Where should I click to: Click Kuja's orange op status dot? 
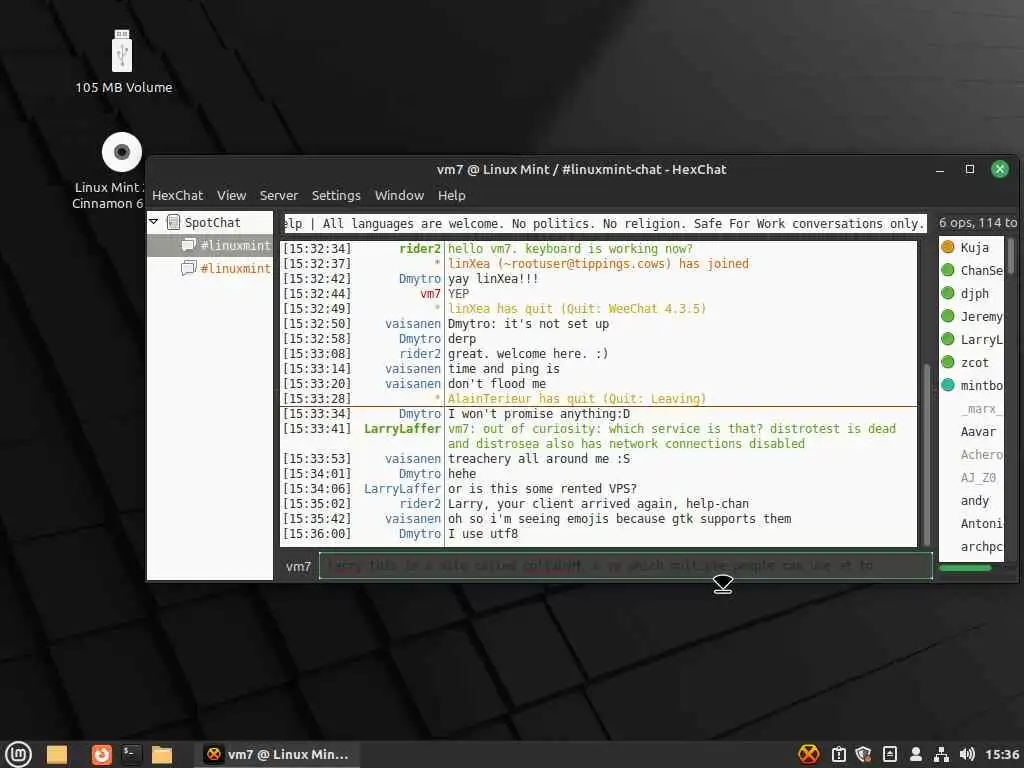point(948,247)
